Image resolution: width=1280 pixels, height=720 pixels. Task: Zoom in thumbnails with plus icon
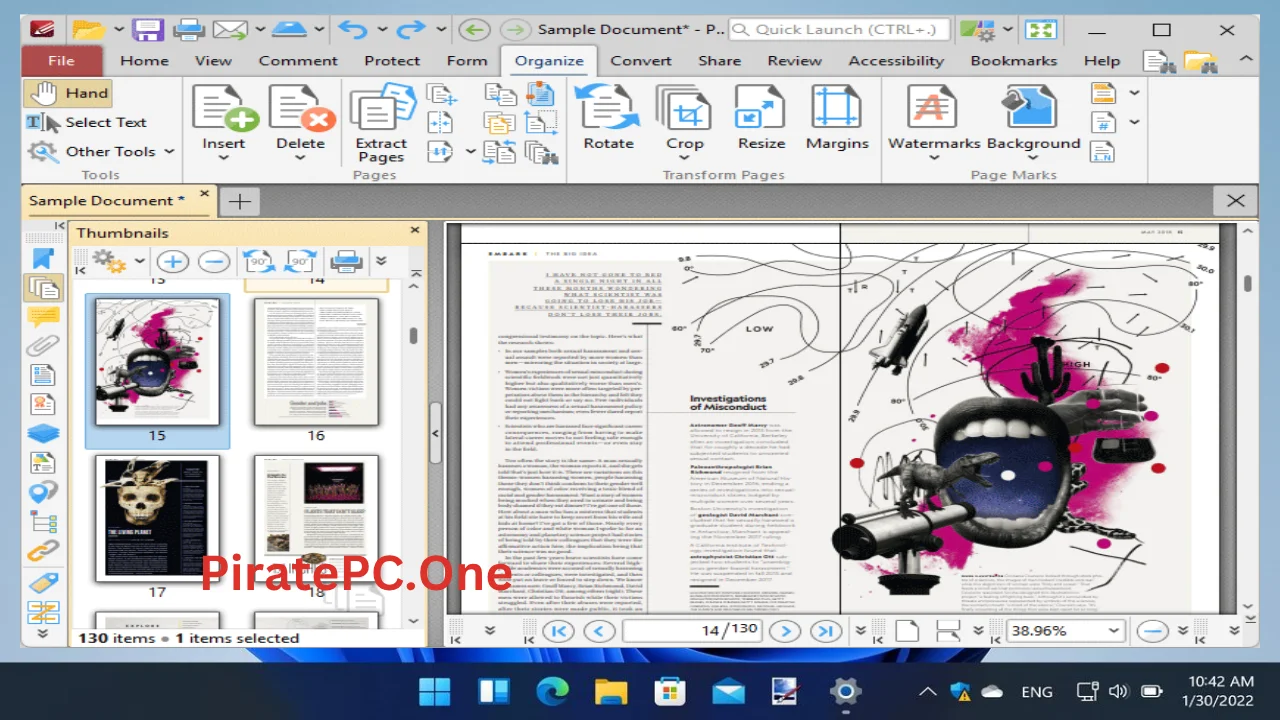click(172, 262)
